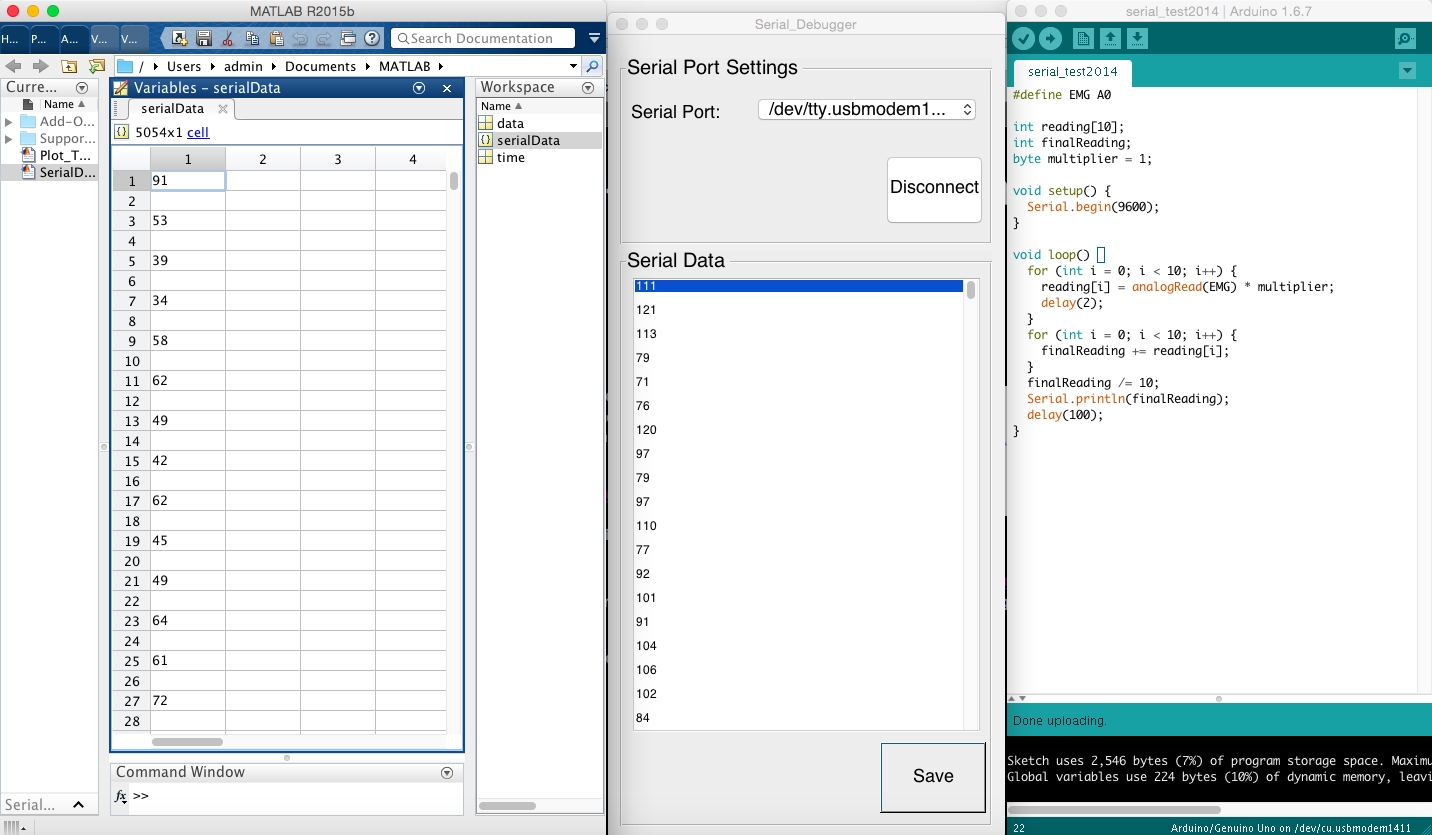Click search magnifier beside address bar
1432x835 pixels.
pos(592,66)
